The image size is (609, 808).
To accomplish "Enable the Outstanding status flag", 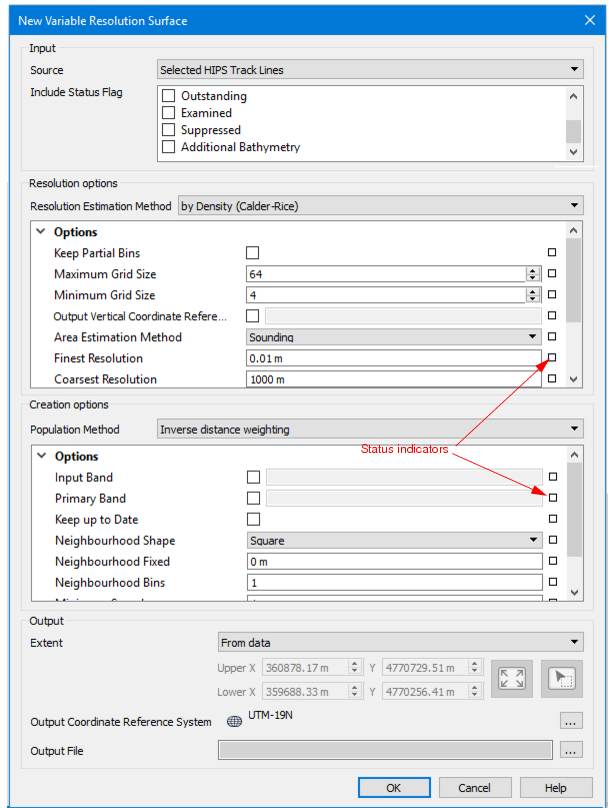I will [x=168, y=96].
